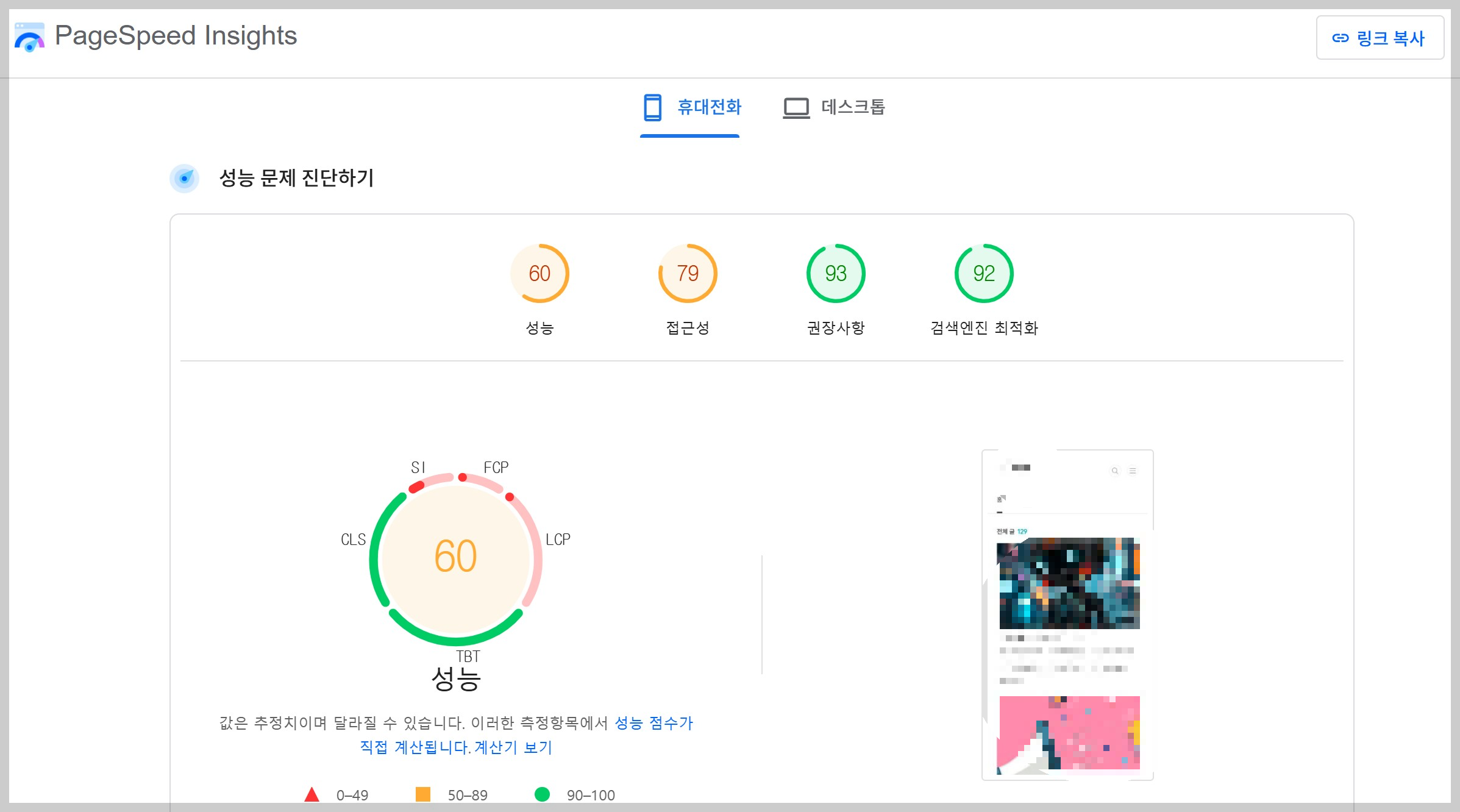The image size is (1460, 812).
Task: Click the mobile phone icon in the tab
Action: (652, 107)
